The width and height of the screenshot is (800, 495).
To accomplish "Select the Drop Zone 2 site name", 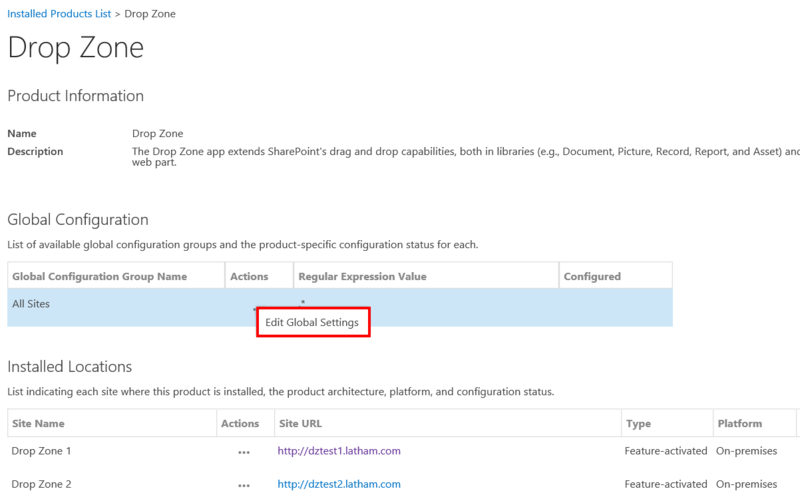I will pyautogui.click(x=41, y=484).
